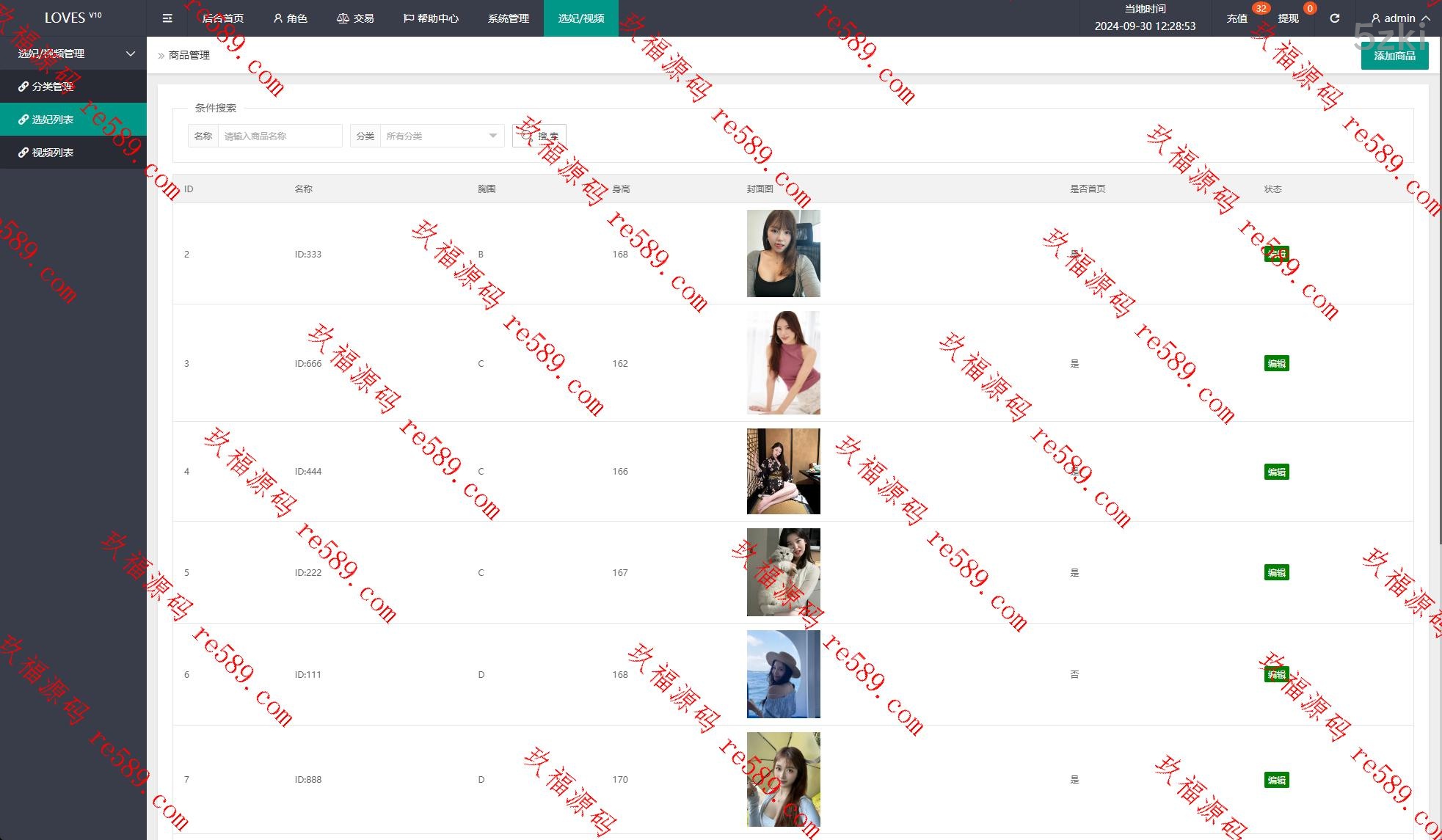1442x840 pixels.
Task: Select 选妃列表 in sidebar
Action: click(52, 120)
